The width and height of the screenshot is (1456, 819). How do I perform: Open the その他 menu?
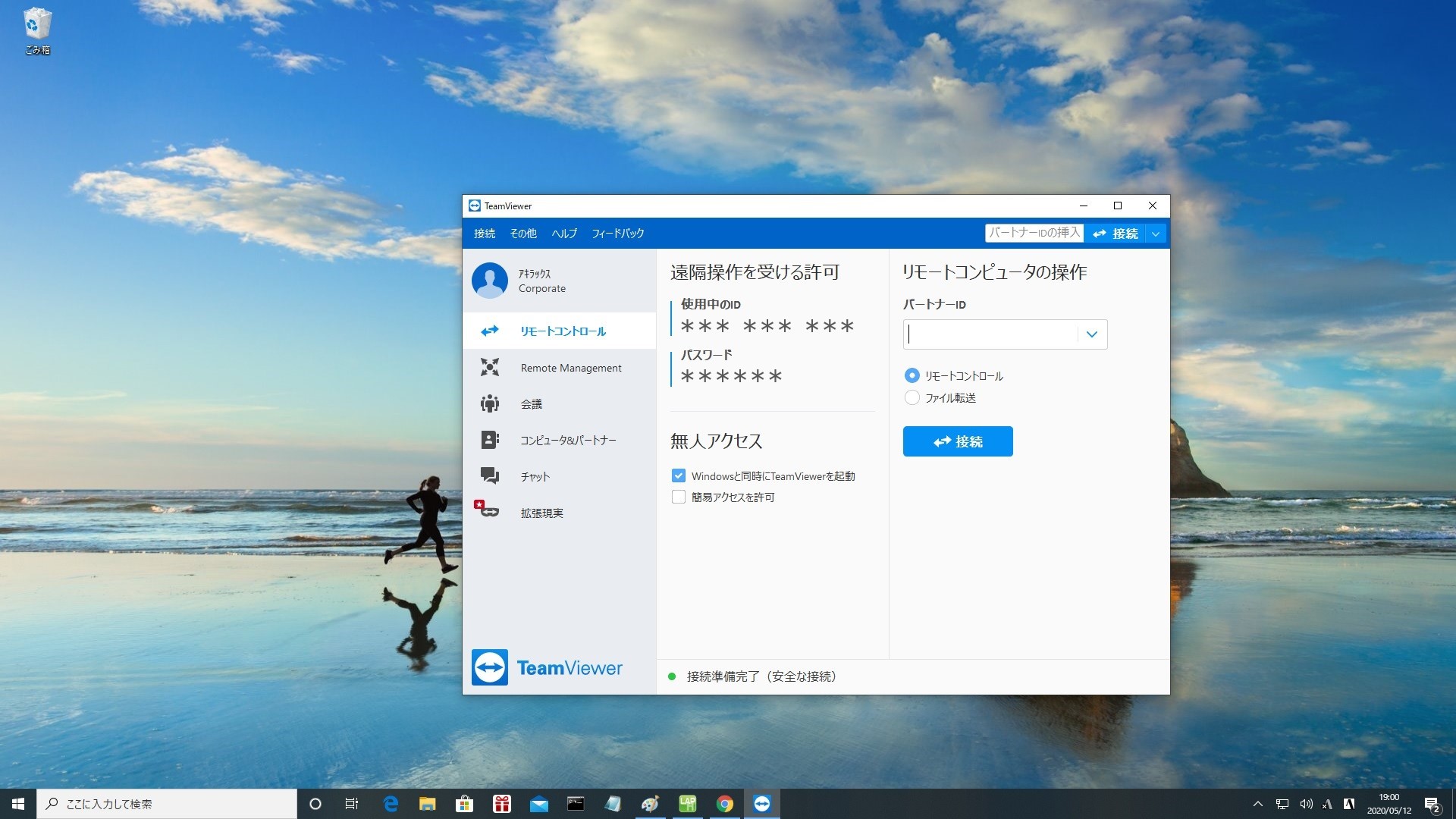pyautogui.click(x=523, y=234)
